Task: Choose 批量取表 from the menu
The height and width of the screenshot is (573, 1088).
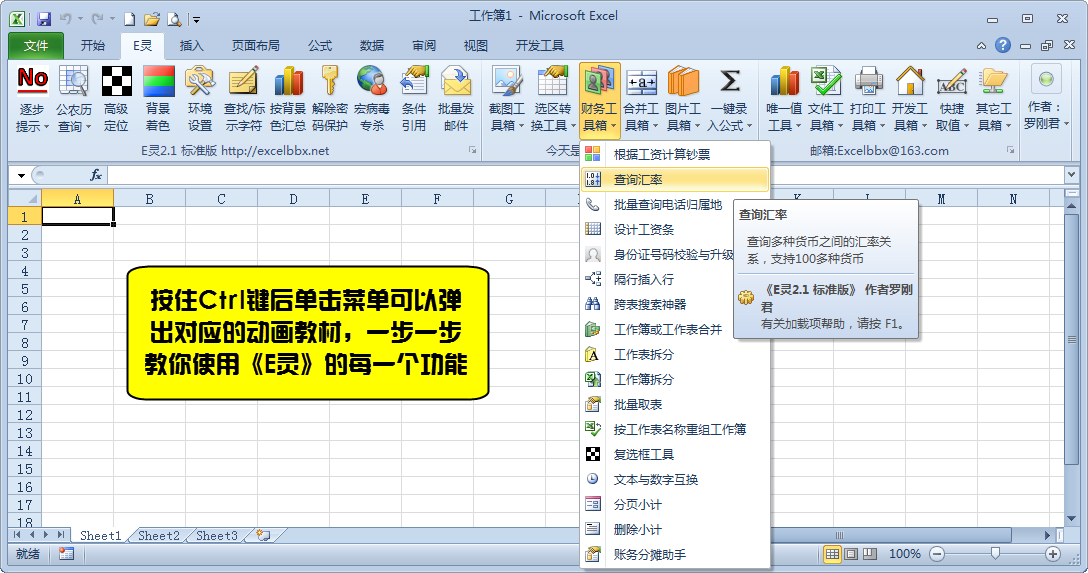Action: point(675,404)
